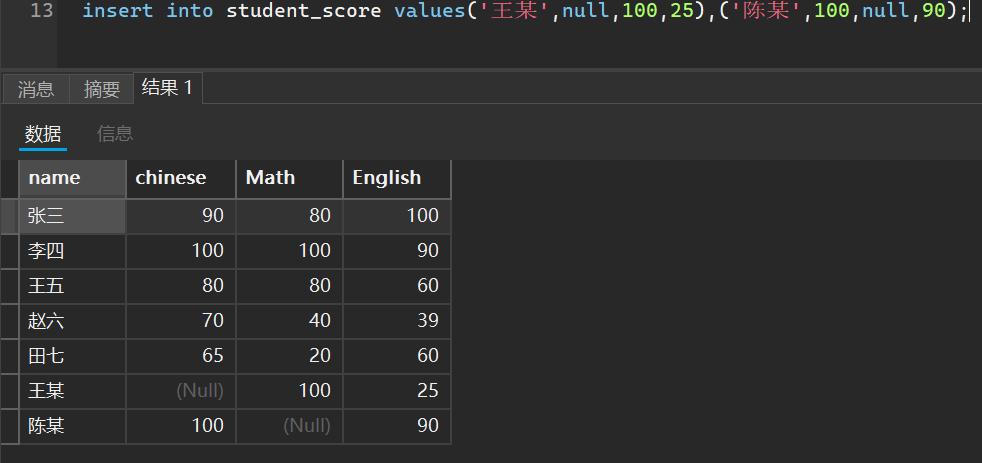Image resolution: width=982 pixels, height=463 pixels.
Task: Click the (Null) chinese cell for 王某
Action: point(181,392)
